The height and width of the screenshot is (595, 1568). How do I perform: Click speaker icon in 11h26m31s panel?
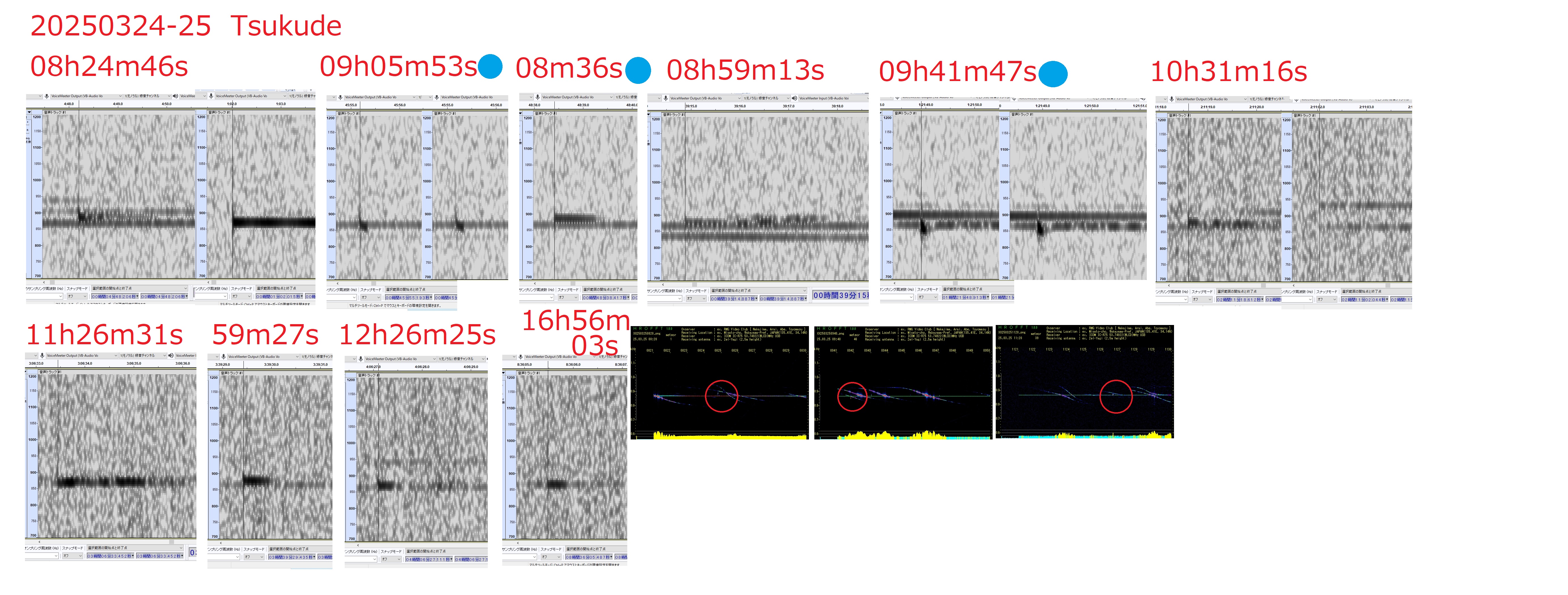point(171,355)
